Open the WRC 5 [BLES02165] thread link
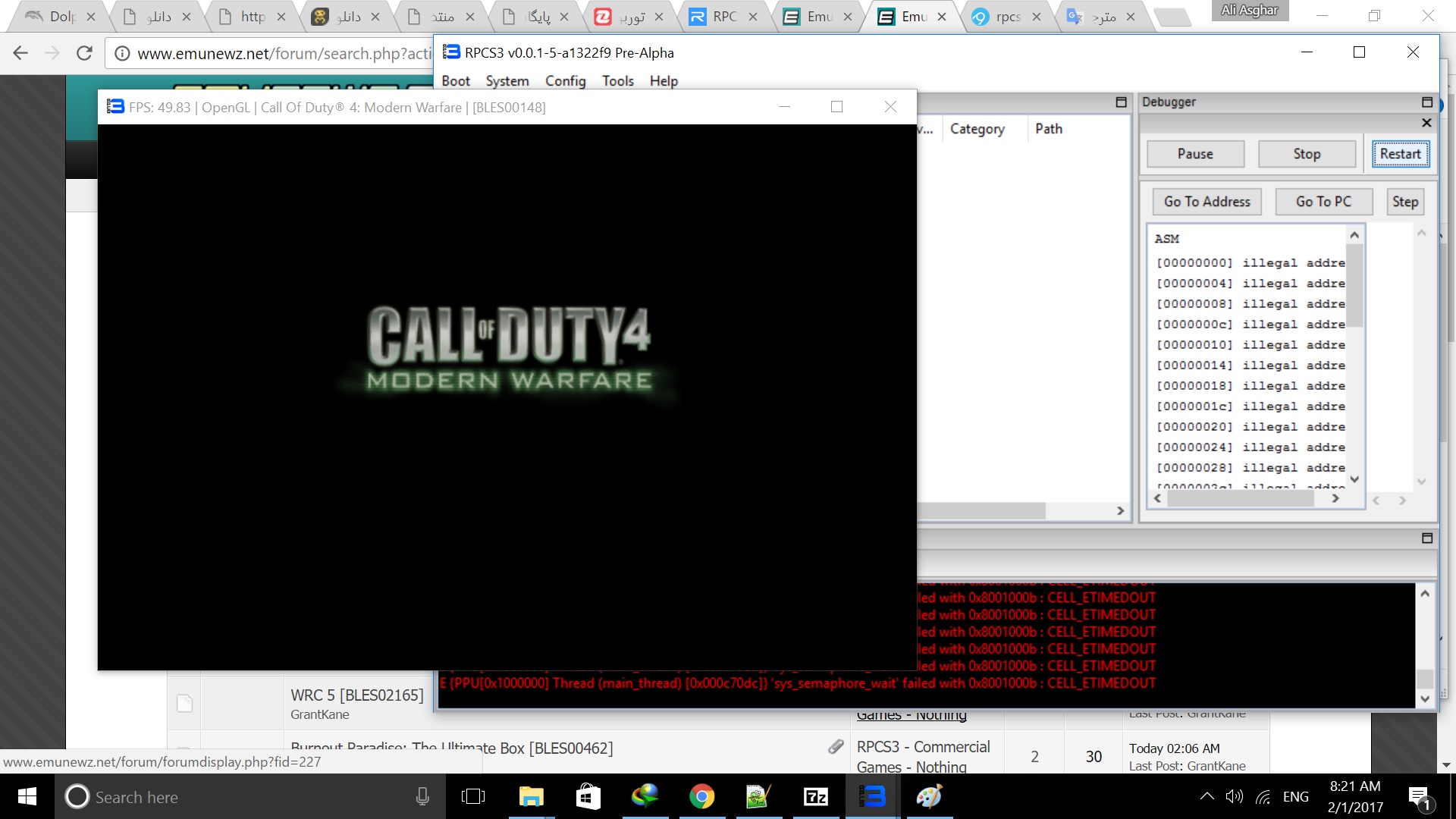This screenshot has width=1456, height=819. pos(356,695)
